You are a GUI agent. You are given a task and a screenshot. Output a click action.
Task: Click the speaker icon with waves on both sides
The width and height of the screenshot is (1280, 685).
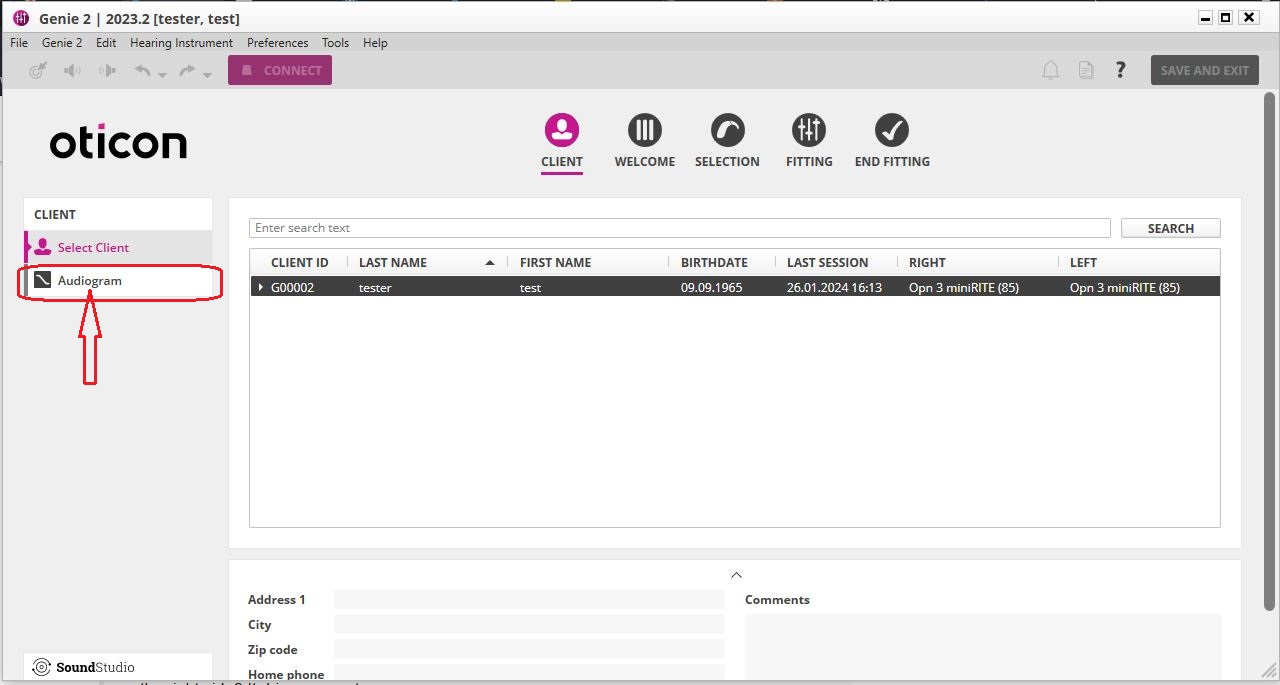click(107, 71)
